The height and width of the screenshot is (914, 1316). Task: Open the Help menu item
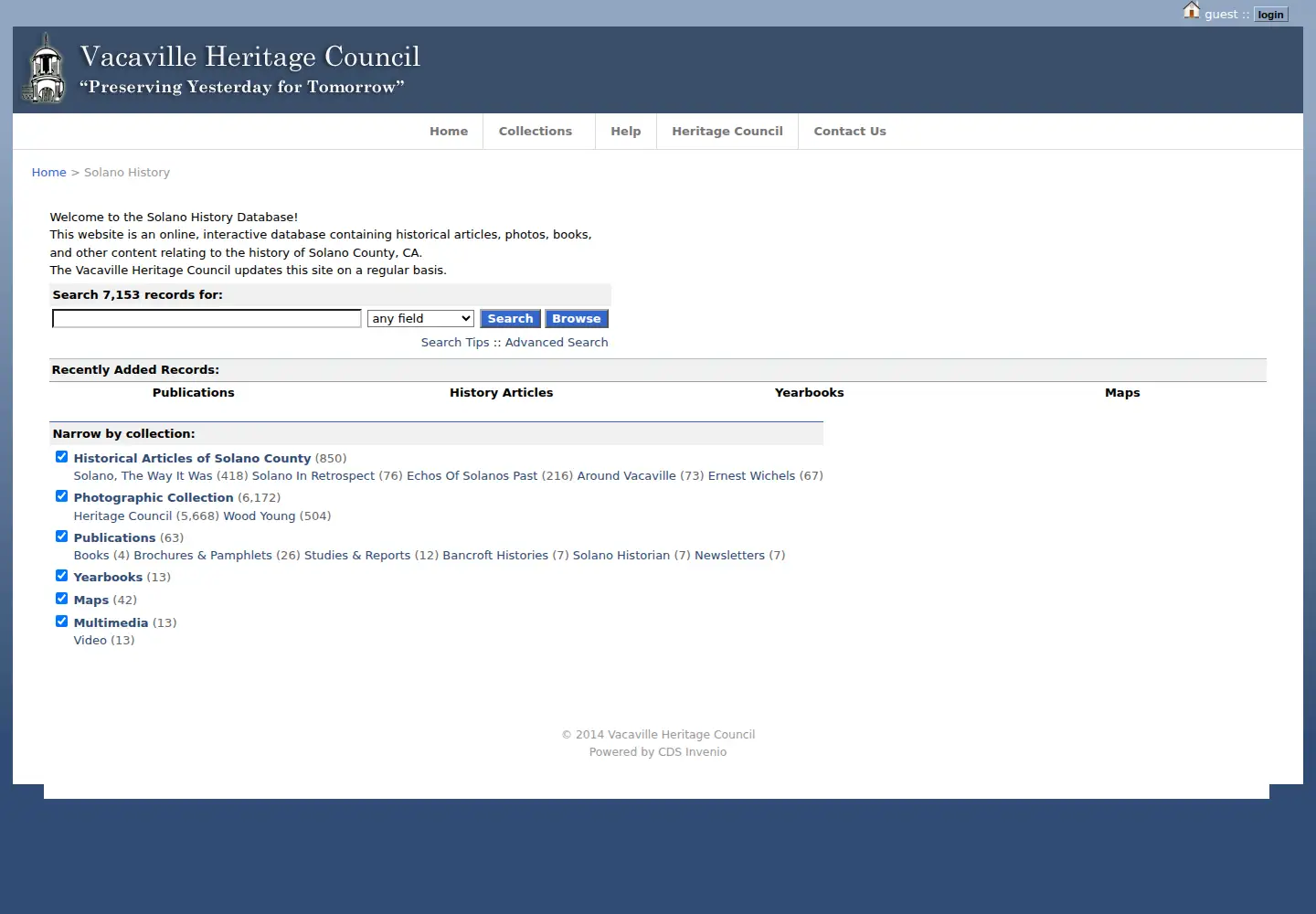click(x=626, y=132)
